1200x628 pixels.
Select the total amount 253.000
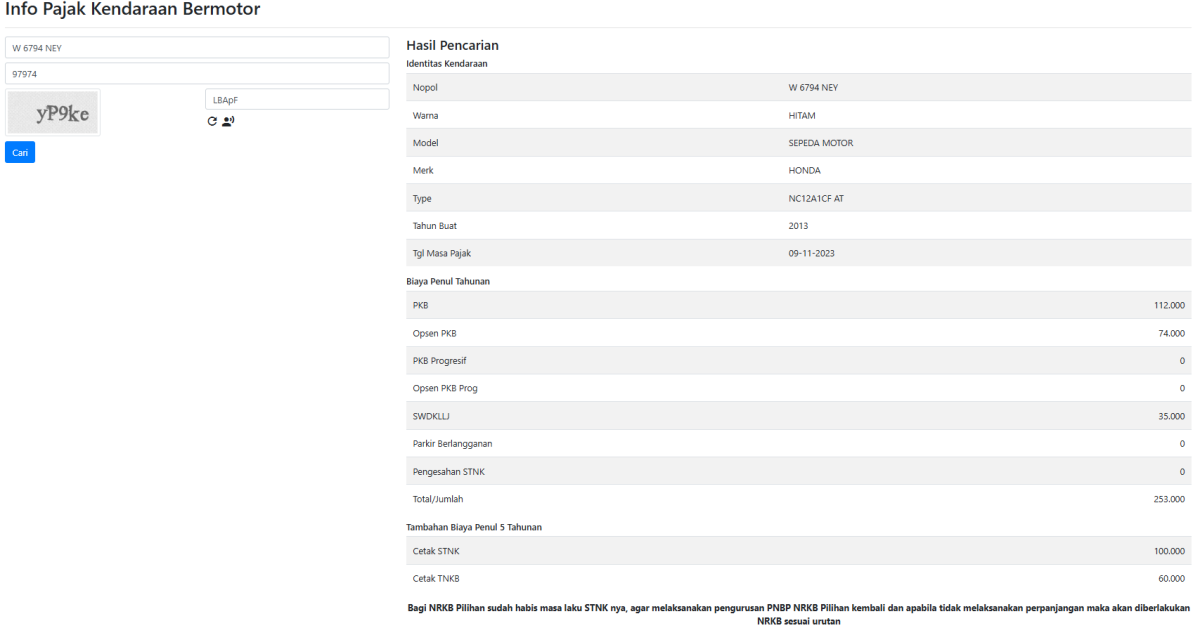pos(1169,499)
